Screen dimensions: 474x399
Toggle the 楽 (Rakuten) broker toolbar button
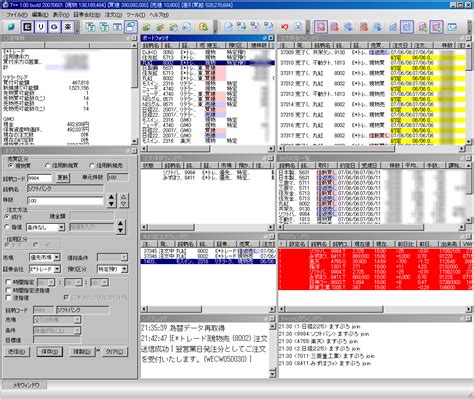pyautogui.click(x=68, y=27)
